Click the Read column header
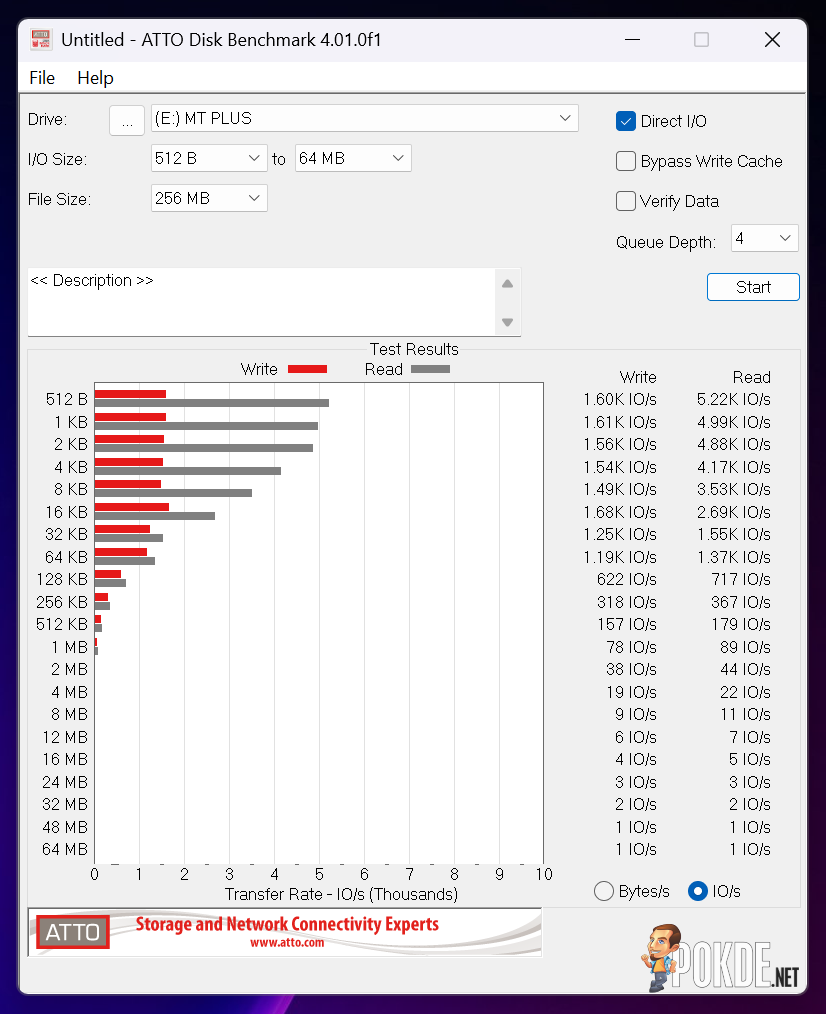This screenshot has width=826, height=1014. click(x=752, y=377)
